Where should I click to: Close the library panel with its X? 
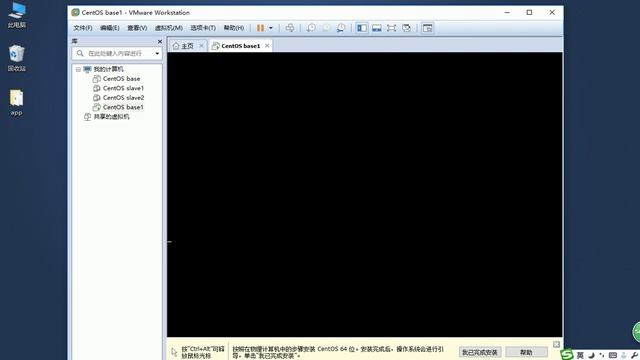[160, 41]
